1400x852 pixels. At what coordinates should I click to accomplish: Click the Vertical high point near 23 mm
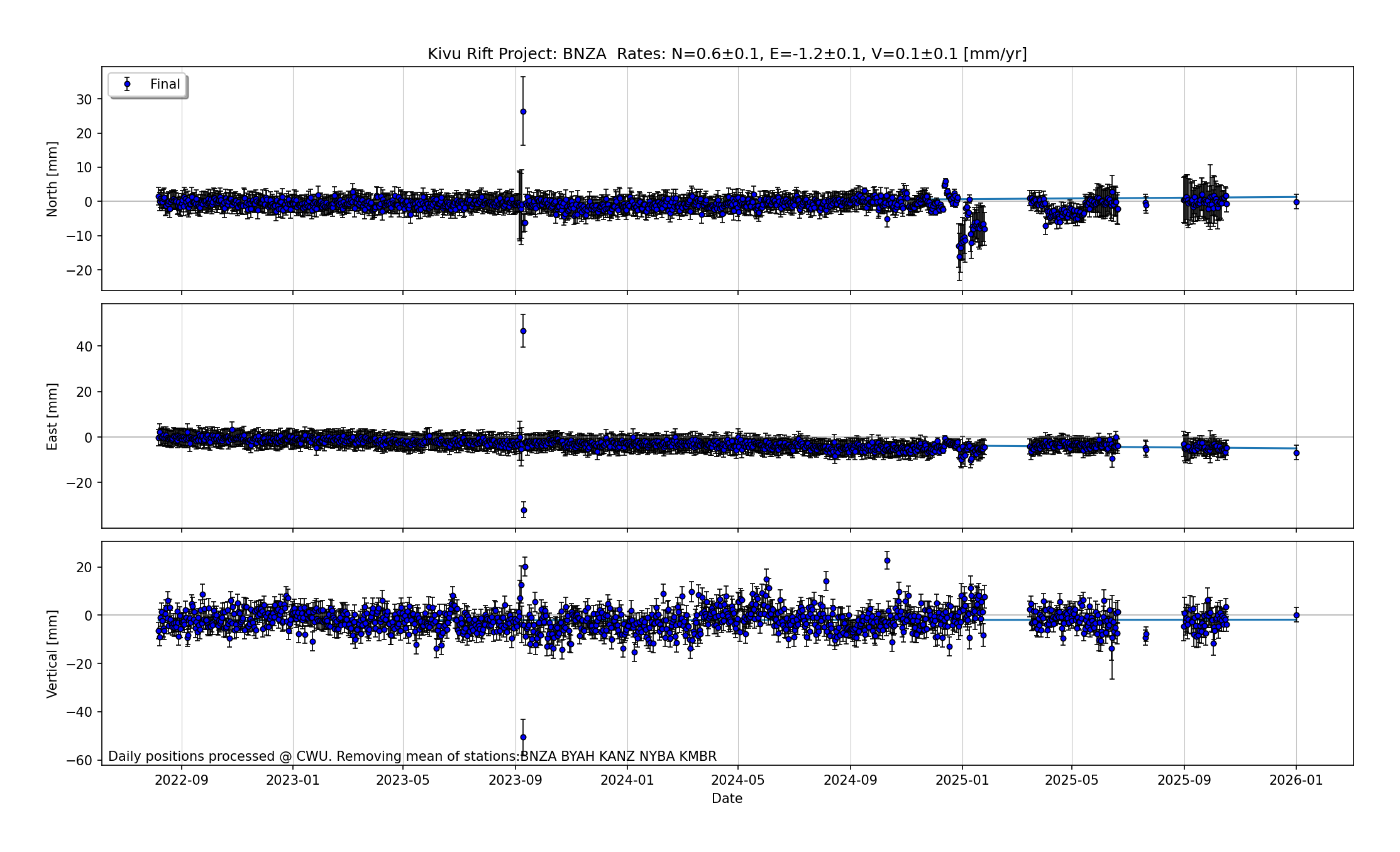click(887, 561)
